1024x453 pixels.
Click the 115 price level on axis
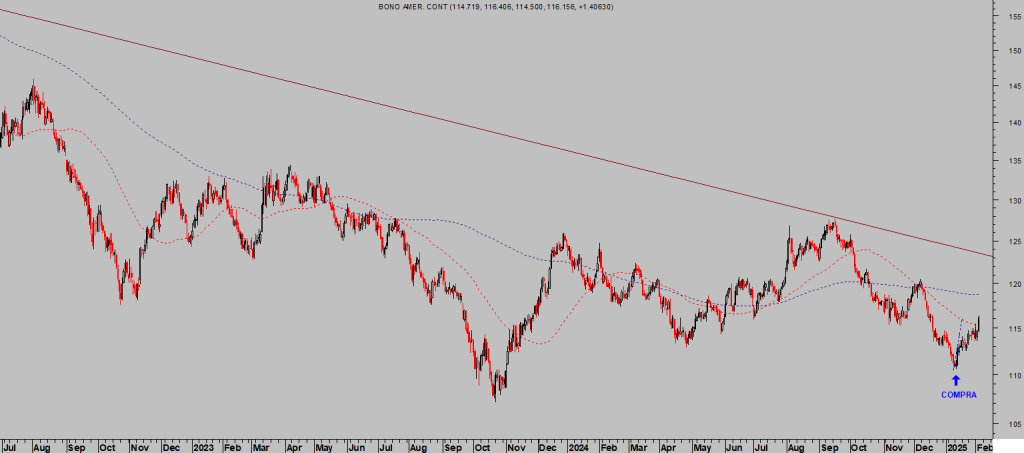(x=1011, y=329)
